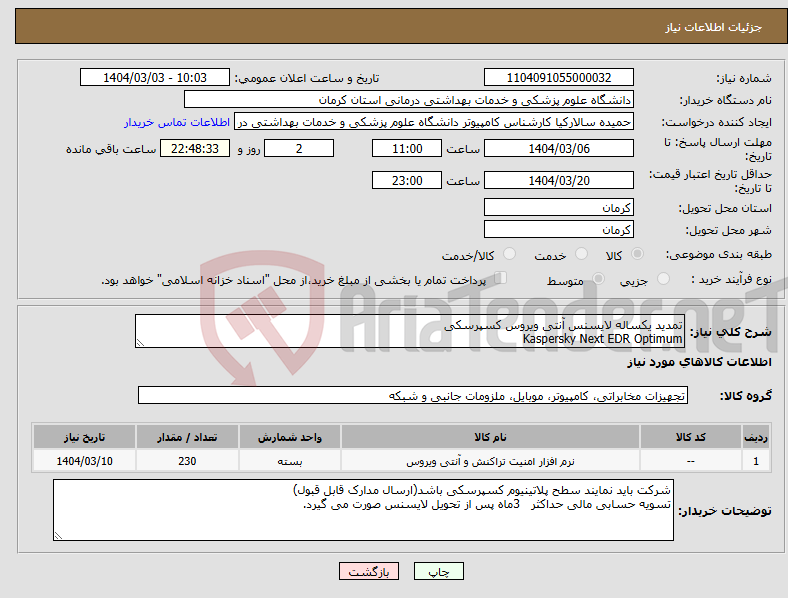This screenshot has height=598, width=788.
Task: Click the buyer notes textarea resize handle
Action: point(58,536)
